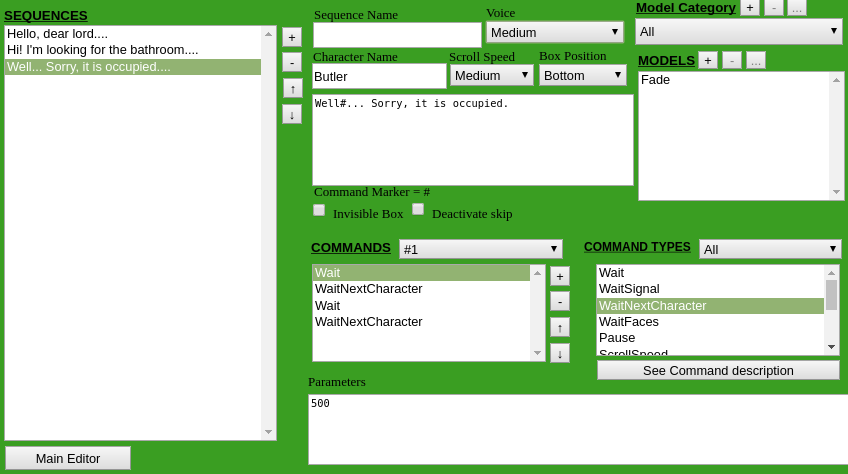848x474 pixels.
Task: Add a command with plus button
Action: coord(560,276)
